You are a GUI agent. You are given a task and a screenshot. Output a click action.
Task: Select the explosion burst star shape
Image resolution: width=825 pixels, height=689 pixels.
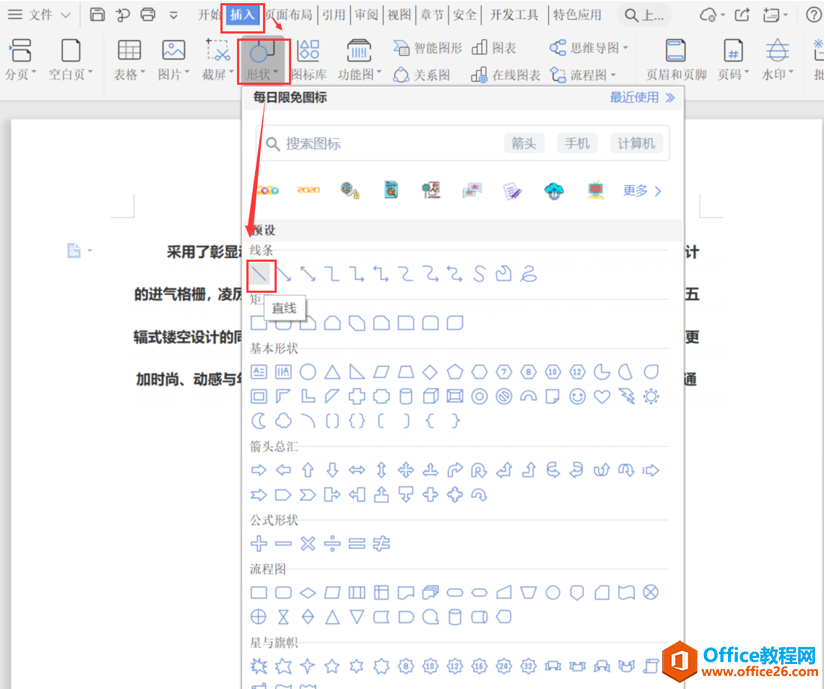tap(259, 666)
